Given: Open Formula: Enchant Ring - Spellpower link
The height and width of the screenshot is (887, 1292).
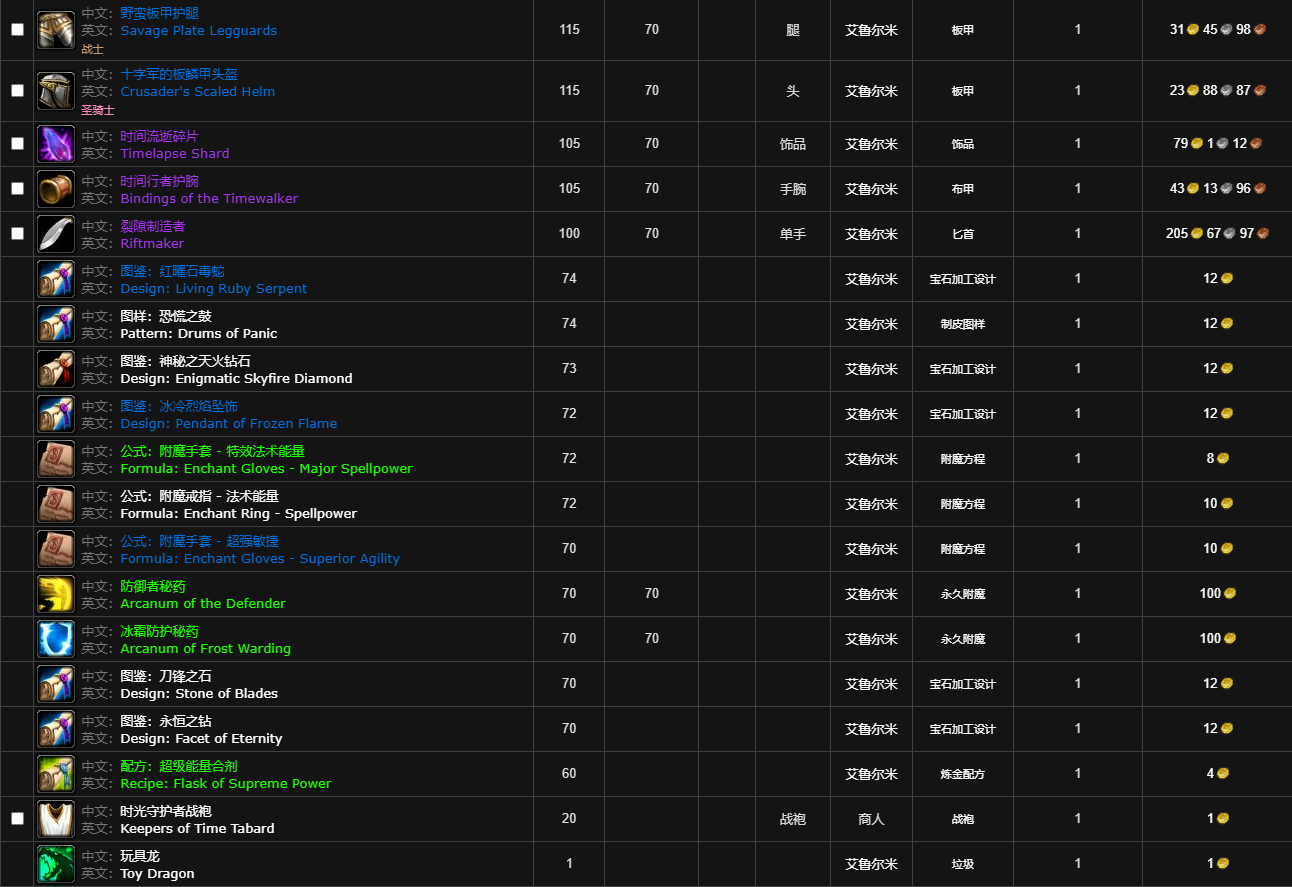Looking at the screenshot, I should click(238, 514).
